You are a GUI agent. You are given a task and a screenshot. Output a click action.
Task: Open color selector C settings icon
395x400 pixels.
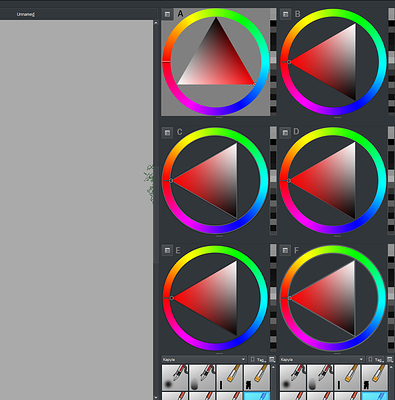coord(167,133)
